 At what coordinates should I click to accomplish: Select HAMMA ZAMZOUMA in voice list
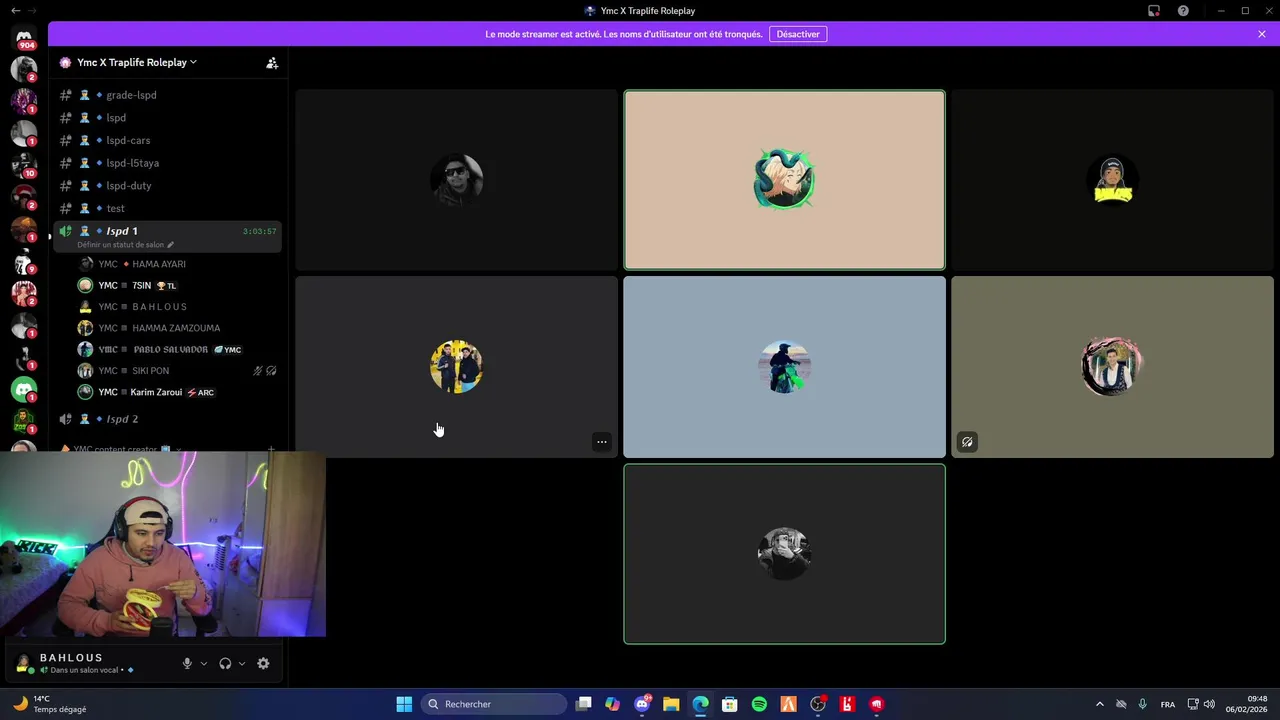pos(175,328)
